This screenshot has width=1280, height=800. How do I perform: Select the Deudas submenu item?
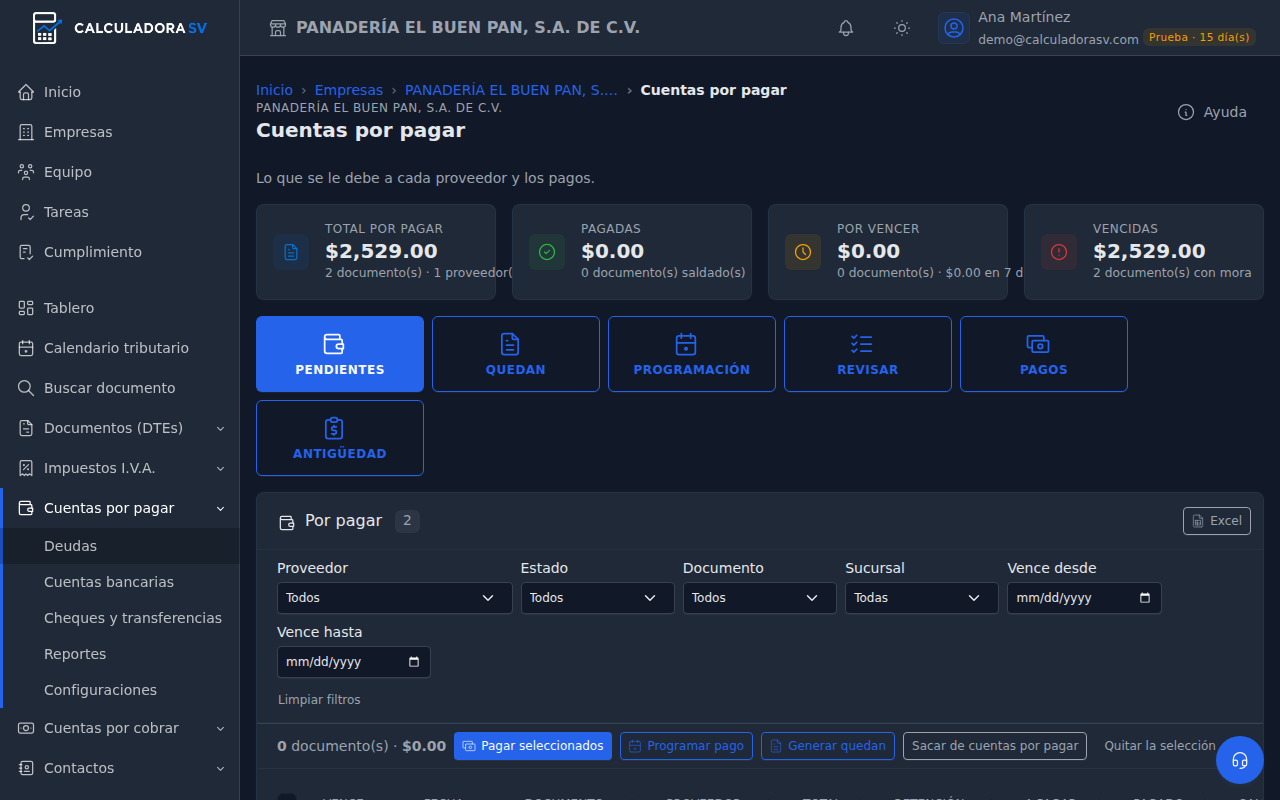121,546
